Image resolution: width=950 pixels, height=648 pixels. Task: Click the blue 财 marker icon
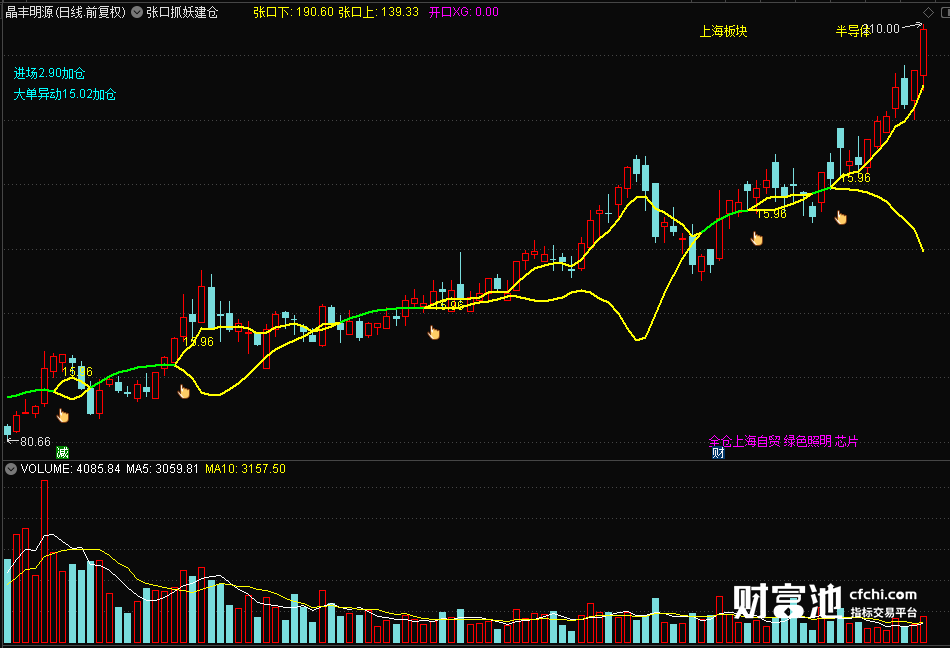[x=718, y=452]
